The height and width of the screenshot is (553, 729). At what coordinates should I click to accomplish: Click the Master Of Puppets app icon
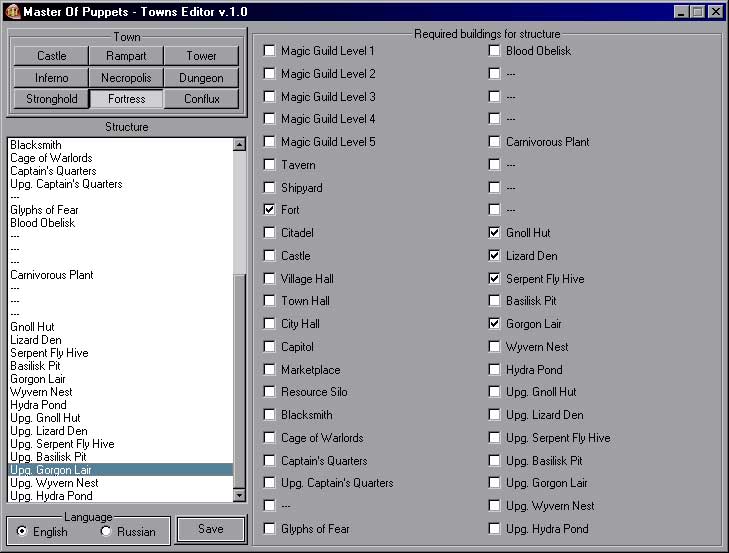coord(13,11)
